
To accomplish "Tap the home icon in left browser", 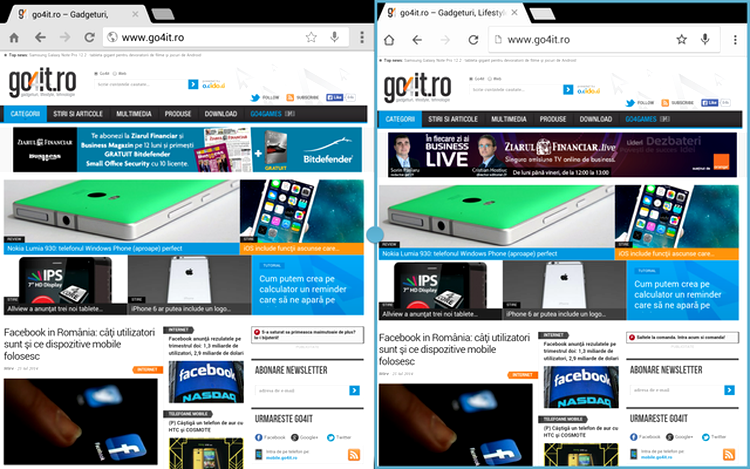I will click(x=14, y=37).
